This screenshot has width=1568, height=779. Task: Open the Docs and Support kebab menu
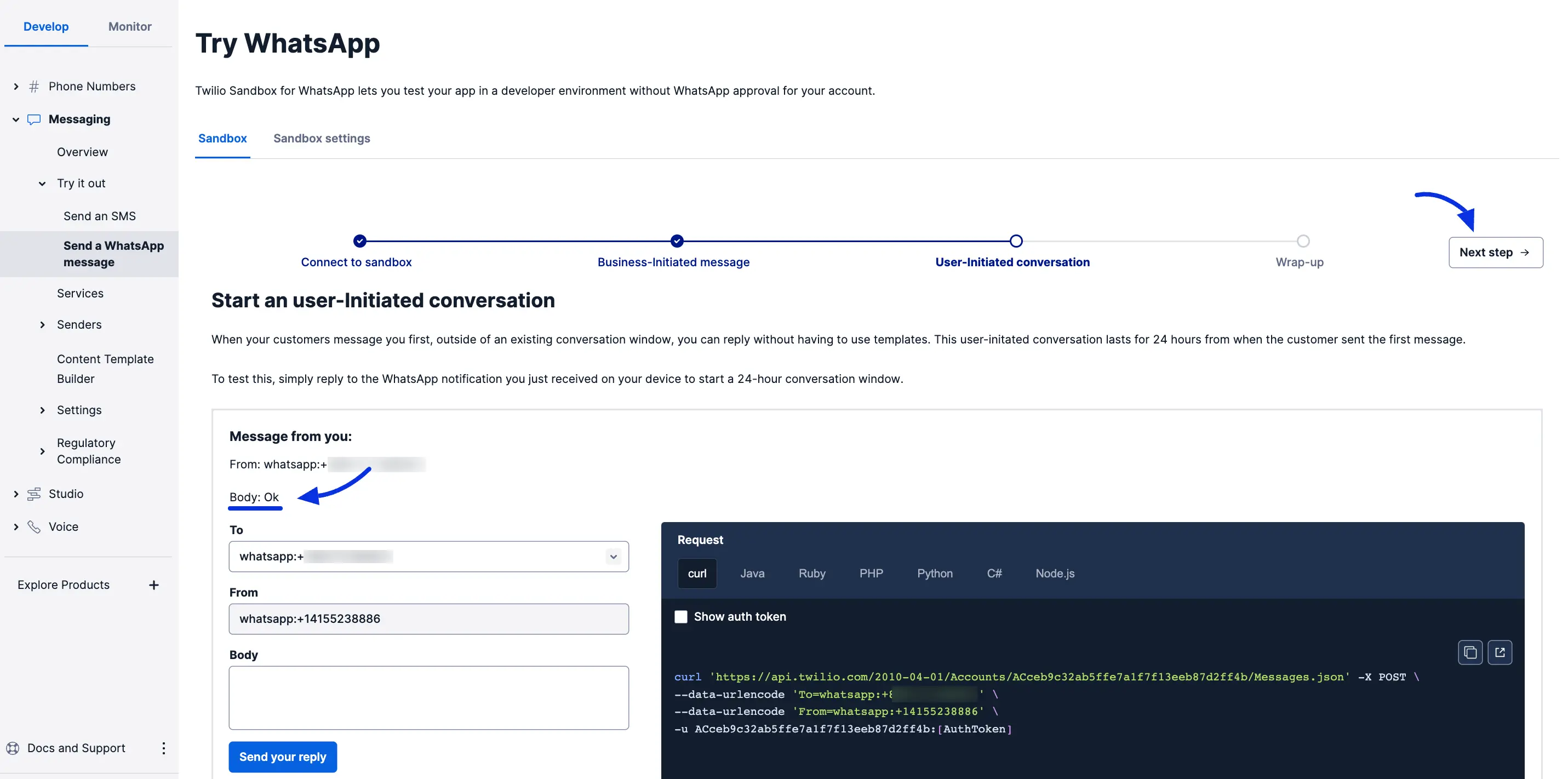coord(163,748)
